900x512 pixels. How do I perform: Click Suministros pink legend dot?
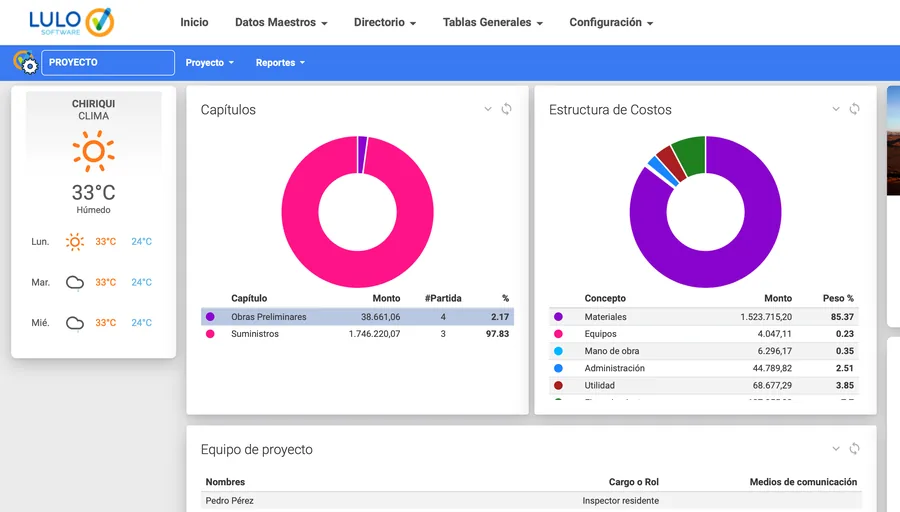point(210,334)
